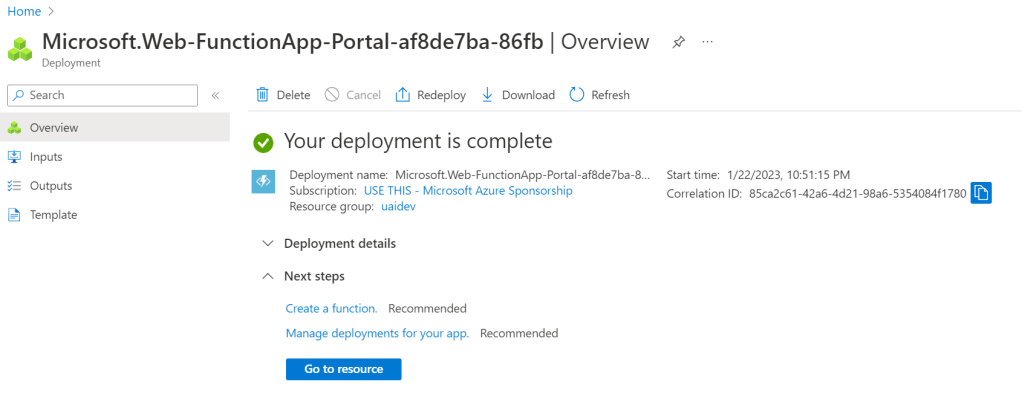Viewport: 1022px width, 402px height.
Task: Follow the Create a function link
Action: click(x=331, y=308)
